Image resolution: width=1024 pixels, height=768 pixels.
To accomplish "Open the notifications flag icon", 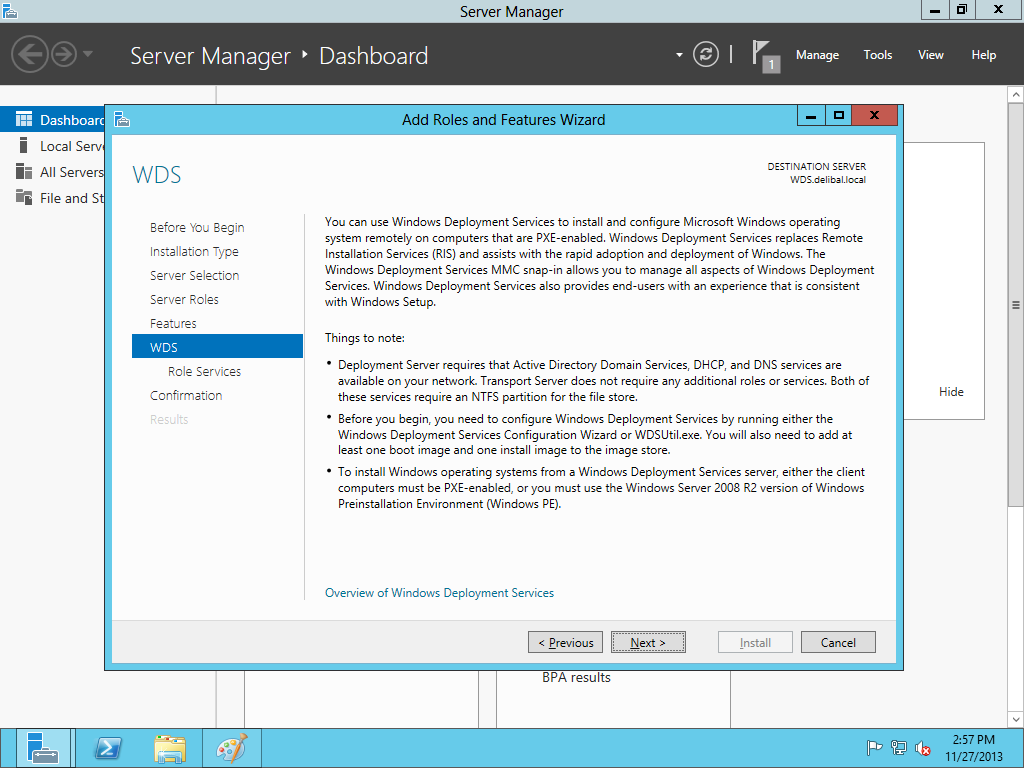I will click(763, 54).
